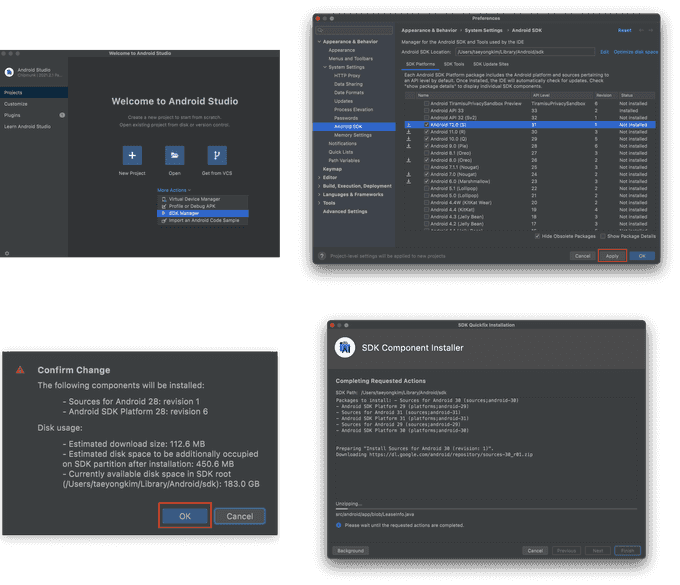680x585 pixels.
Task: Click download icon beside Android 9.0 (Pie)
Action: (409, 146)
